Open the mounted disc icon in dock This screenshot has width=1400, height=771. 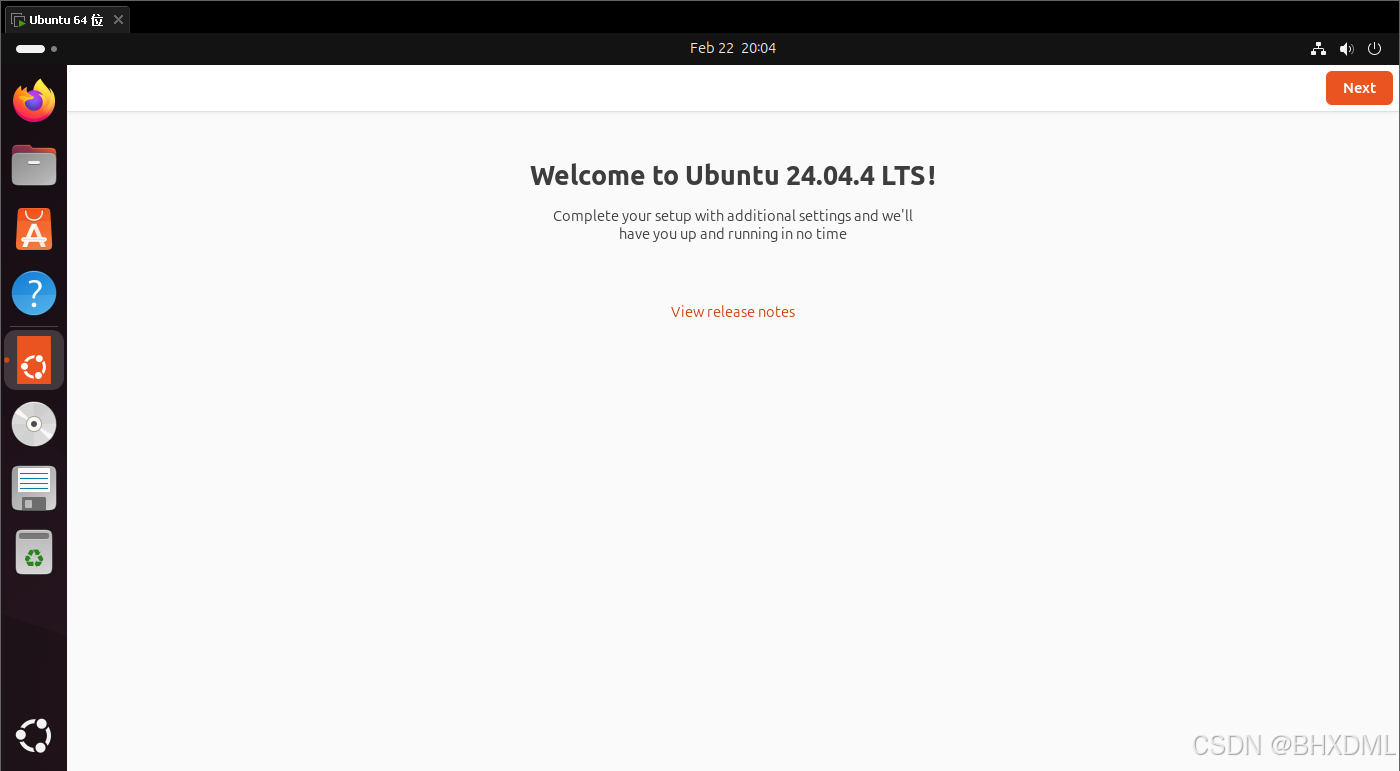point(34,424)
